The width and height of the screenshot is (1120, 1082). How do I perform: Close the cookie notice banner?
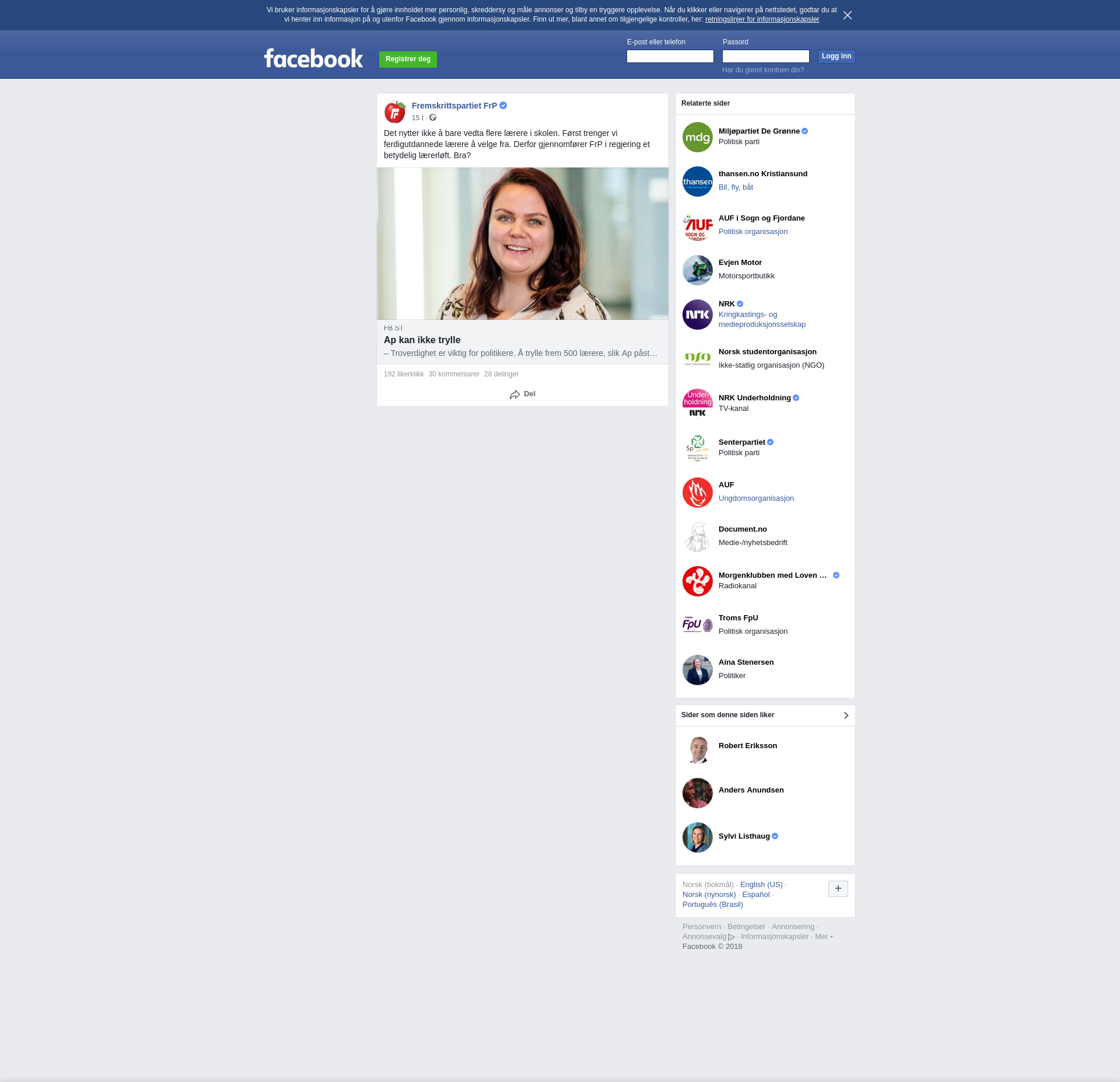847,15
